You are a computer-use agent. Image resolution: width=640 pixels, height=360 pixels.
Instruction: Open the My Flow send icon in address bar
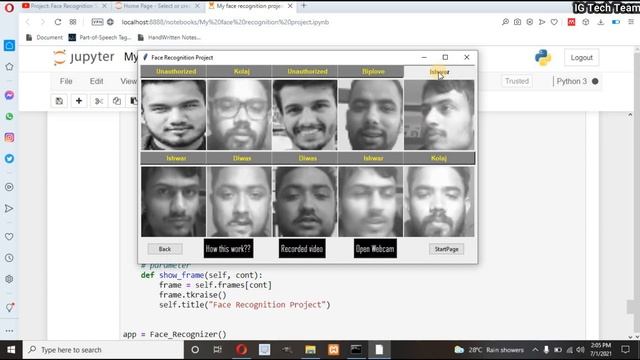542,22
